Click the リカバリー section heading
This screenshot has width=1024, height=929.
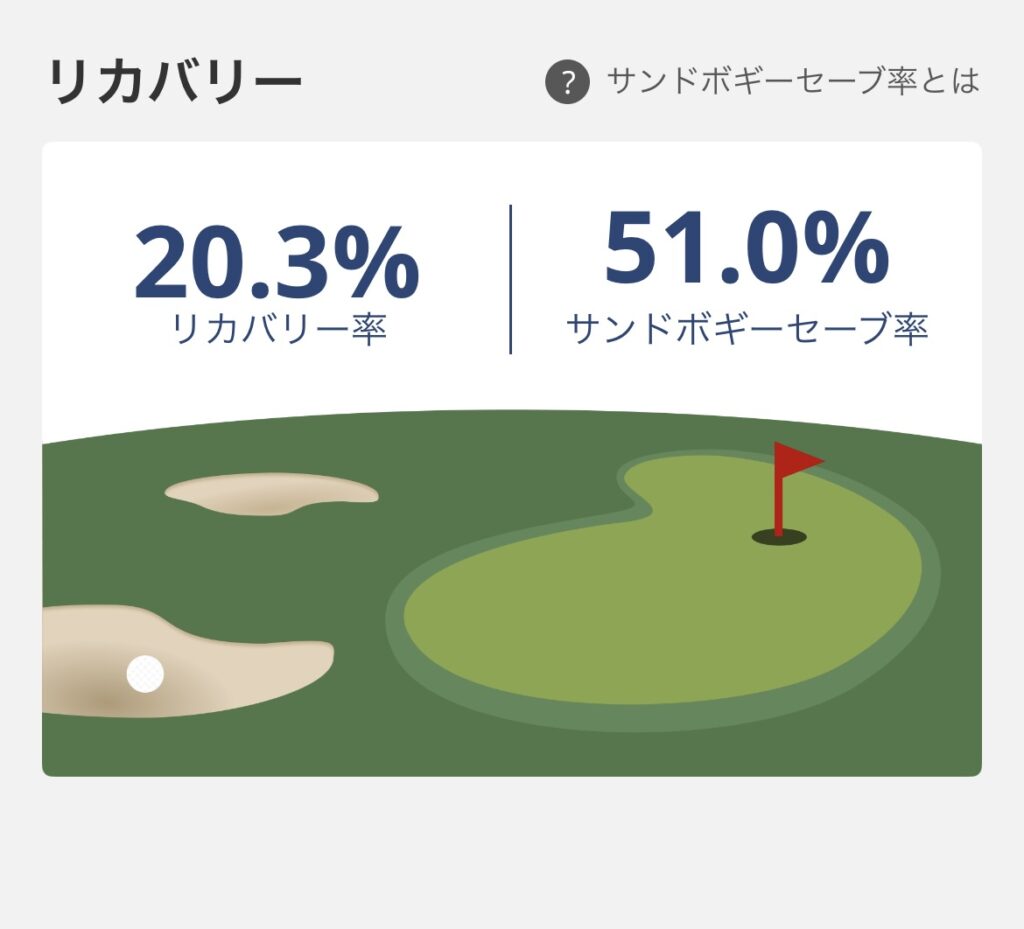point(174,82)
